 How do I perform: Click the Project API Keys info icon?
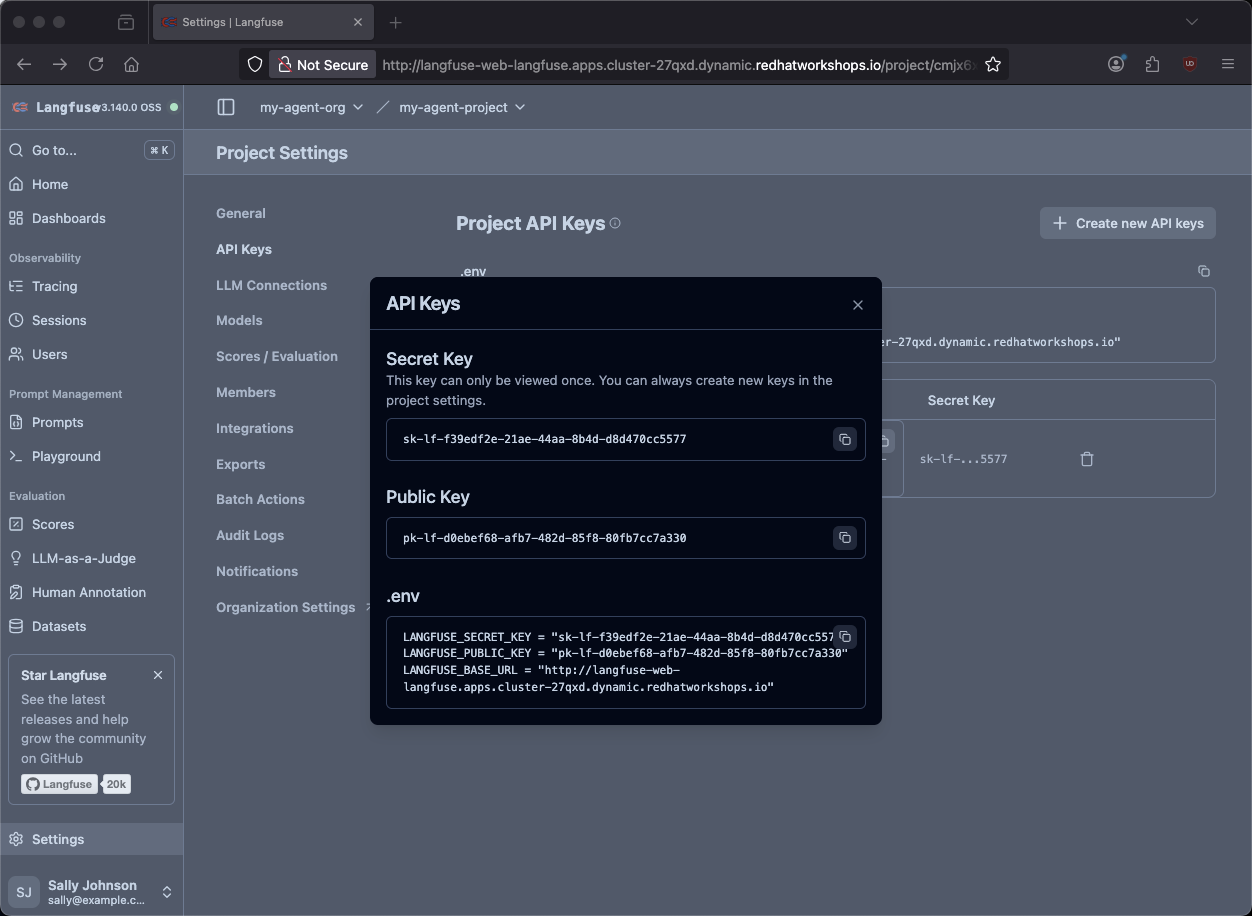coord(615,223)
